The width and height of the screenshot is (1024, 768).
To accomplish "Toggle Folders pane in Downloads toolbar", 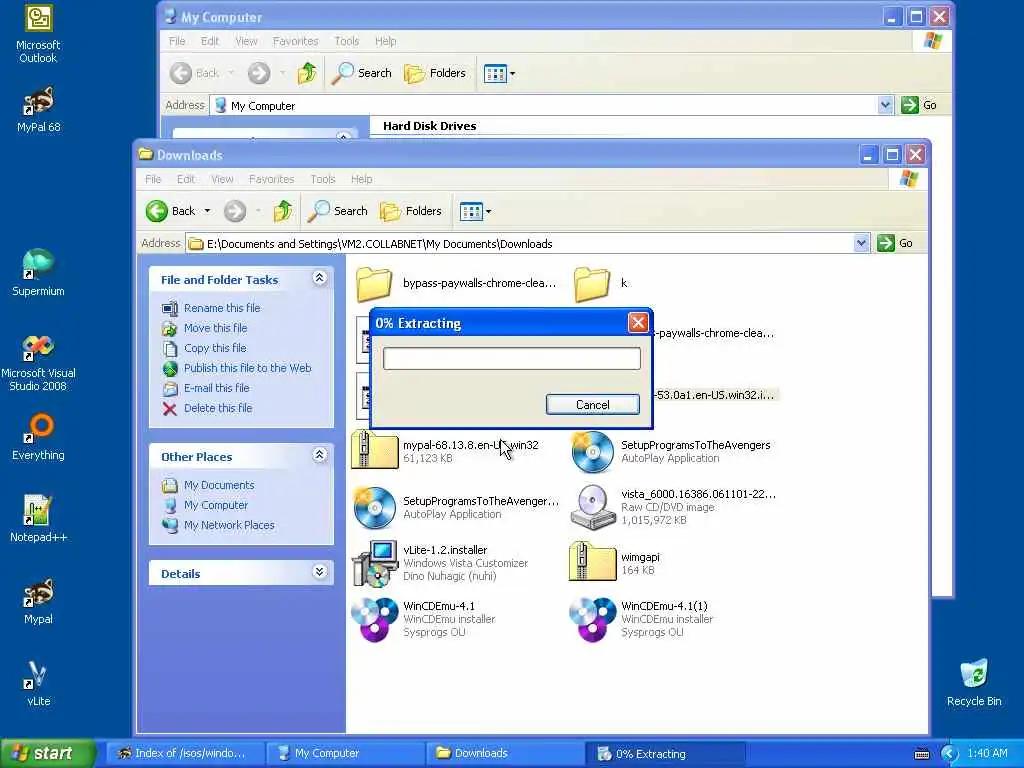I will click(411, 211).
